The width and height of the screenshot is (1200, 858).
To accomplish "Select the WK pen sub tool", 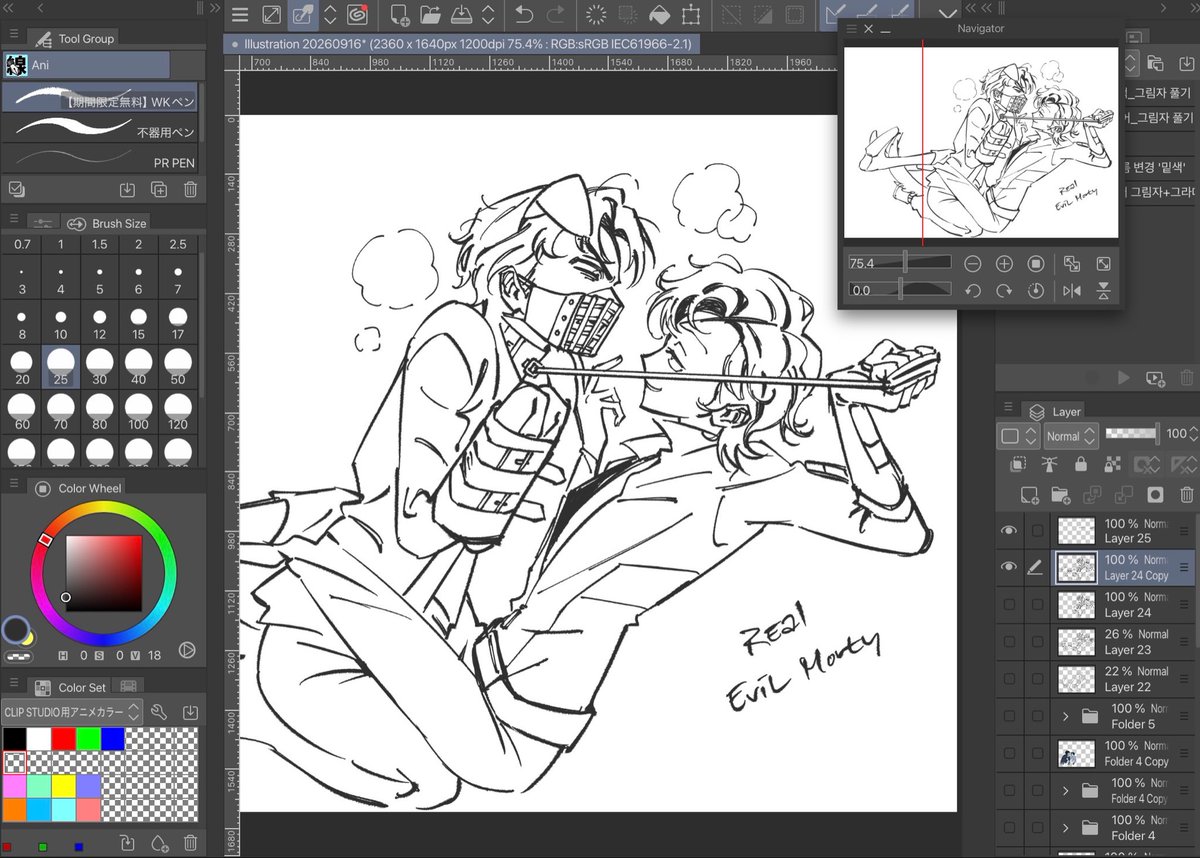I will coord(100,98).
